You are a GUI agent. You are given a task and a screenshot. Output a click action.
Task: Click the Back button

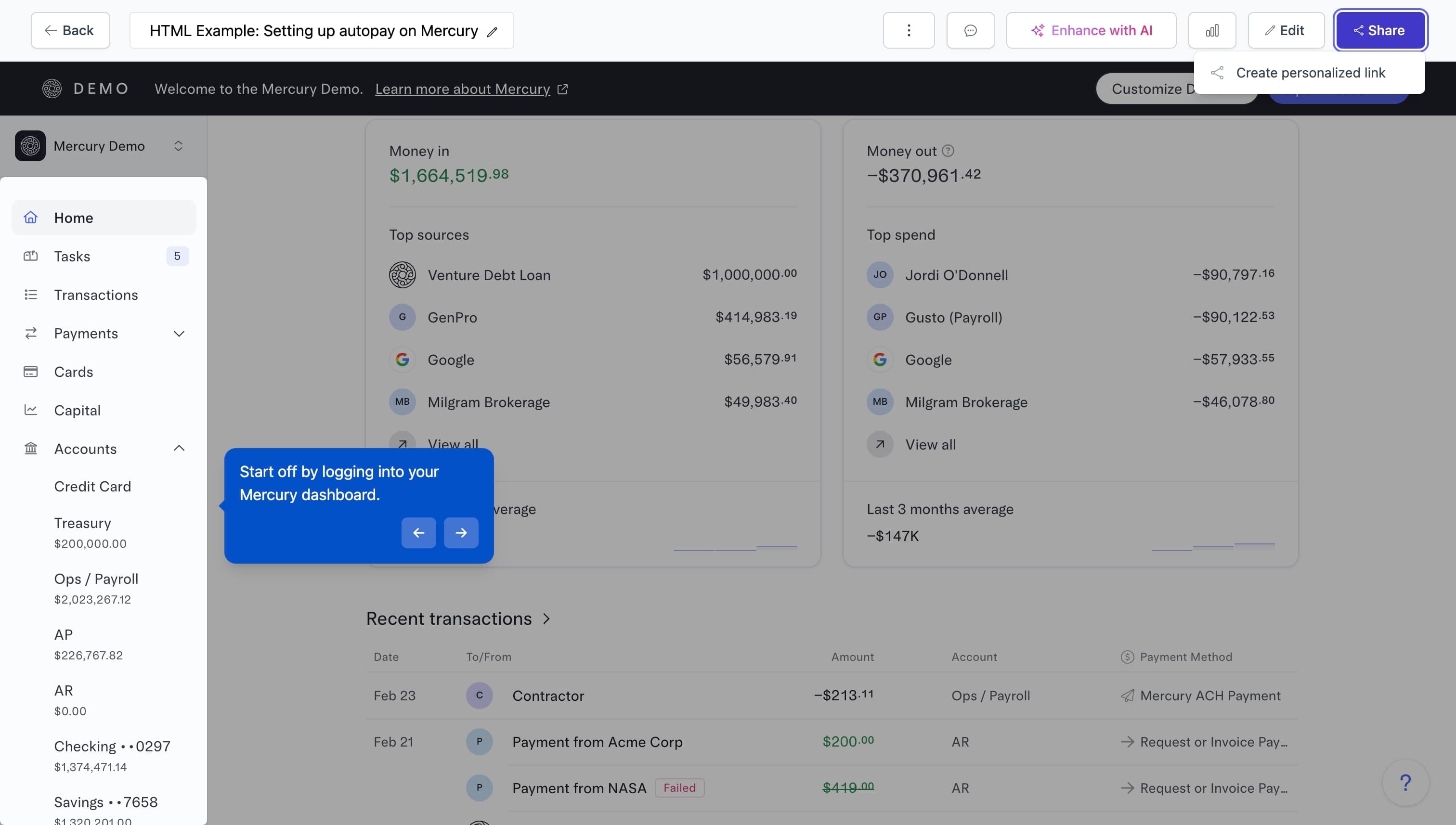tap(70, 31)
